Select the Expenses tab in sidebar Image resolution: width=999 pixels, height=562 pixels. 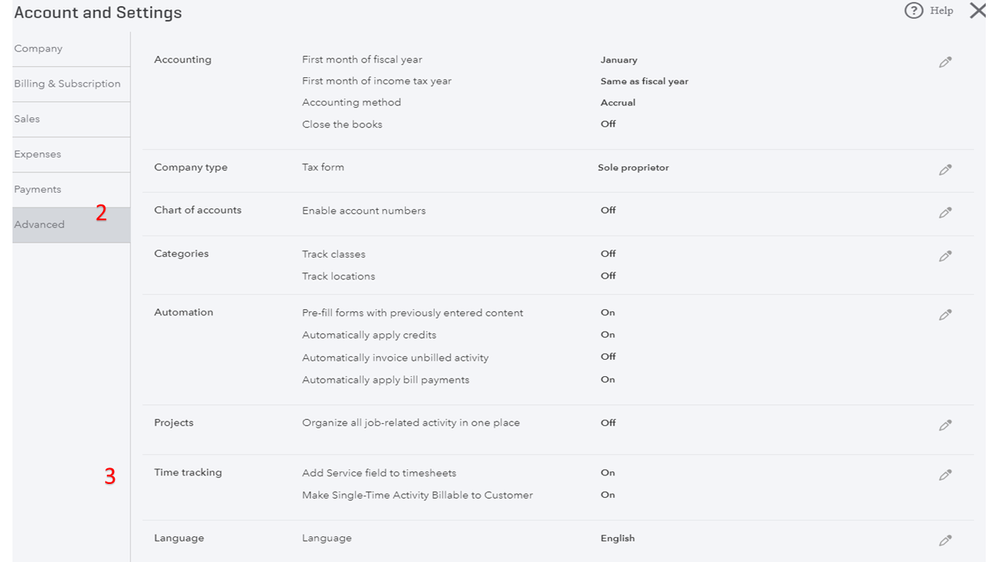38,154
